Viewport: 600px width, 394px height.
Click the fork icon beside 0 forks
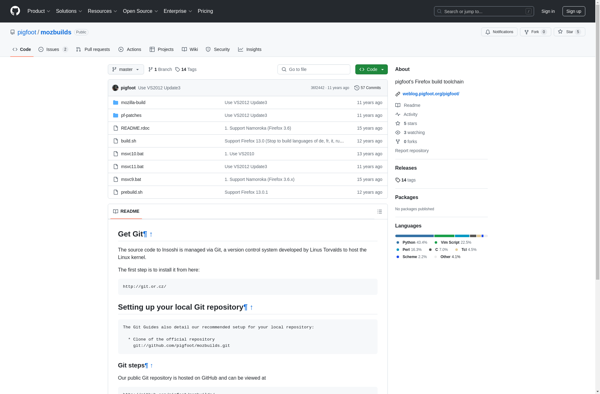click(x=398, y=142)
